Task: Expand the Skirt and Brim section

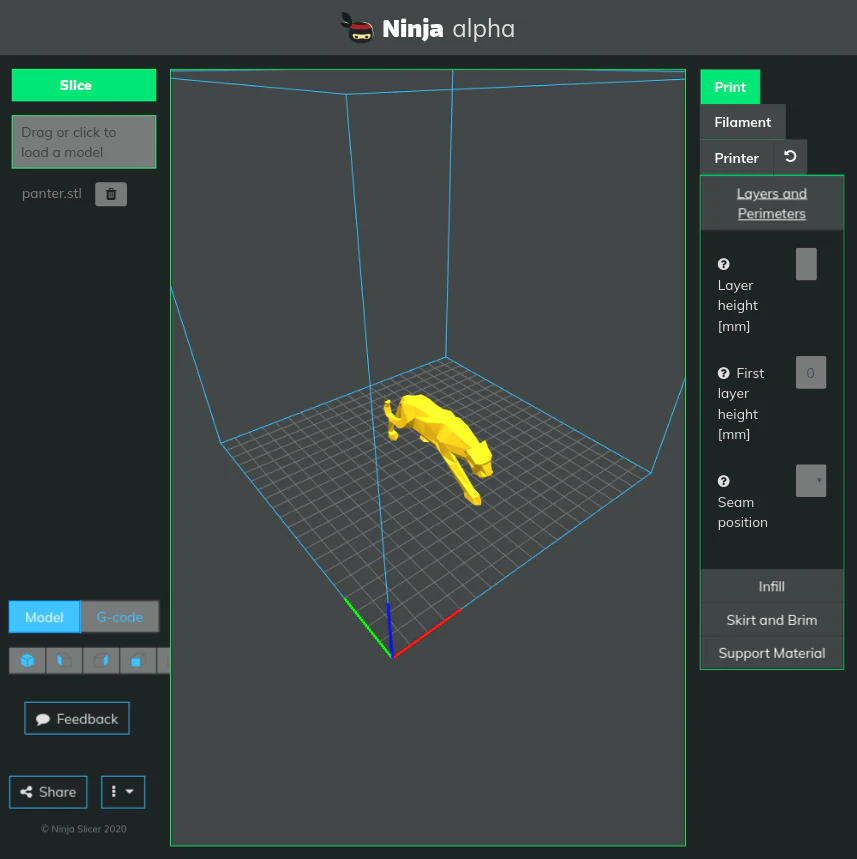Action: pos(772,620)
